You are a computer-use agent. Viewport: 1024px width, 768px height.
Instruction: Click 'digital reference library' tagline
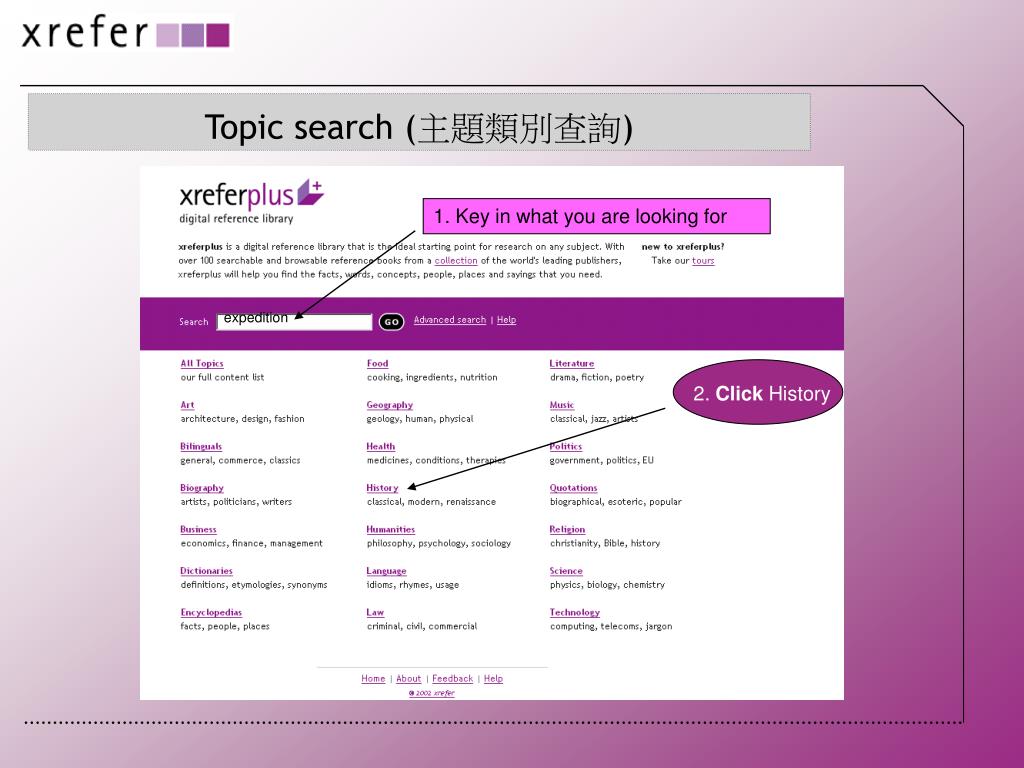236,219
